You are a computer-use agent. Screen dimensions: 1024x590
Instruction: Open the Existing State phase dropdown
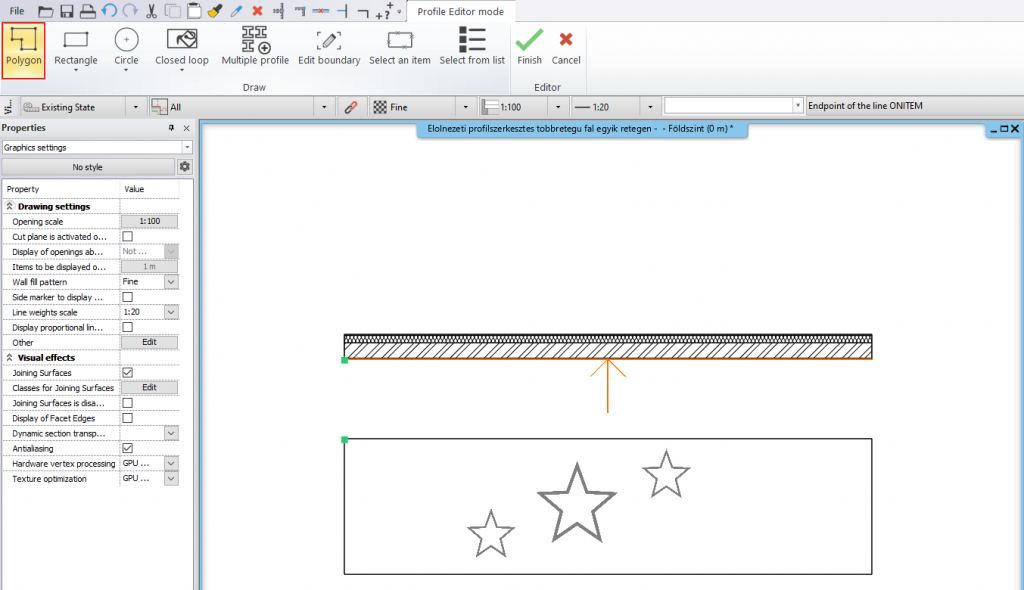(135, 106)
